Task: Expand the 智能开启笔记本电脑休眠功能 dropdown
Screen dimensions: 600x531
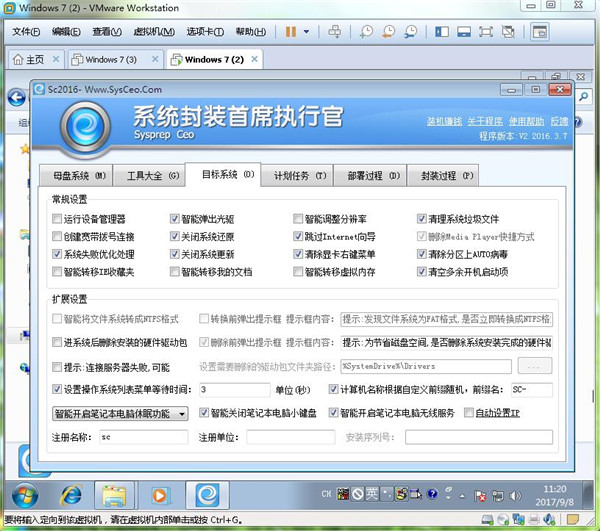Action: 120,414
